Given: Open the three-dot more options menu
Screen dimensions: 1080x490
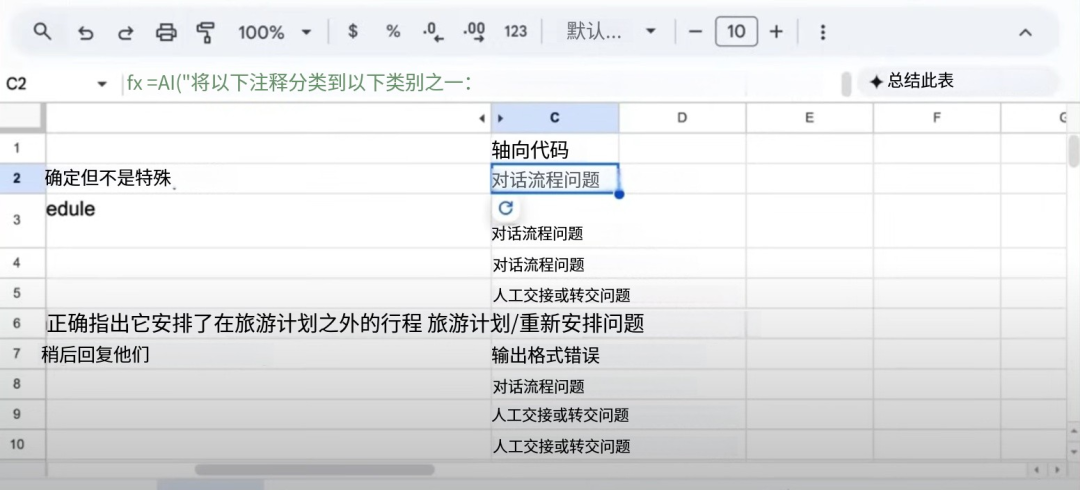Looking at the screenshot, I should (x=823, y=32).
